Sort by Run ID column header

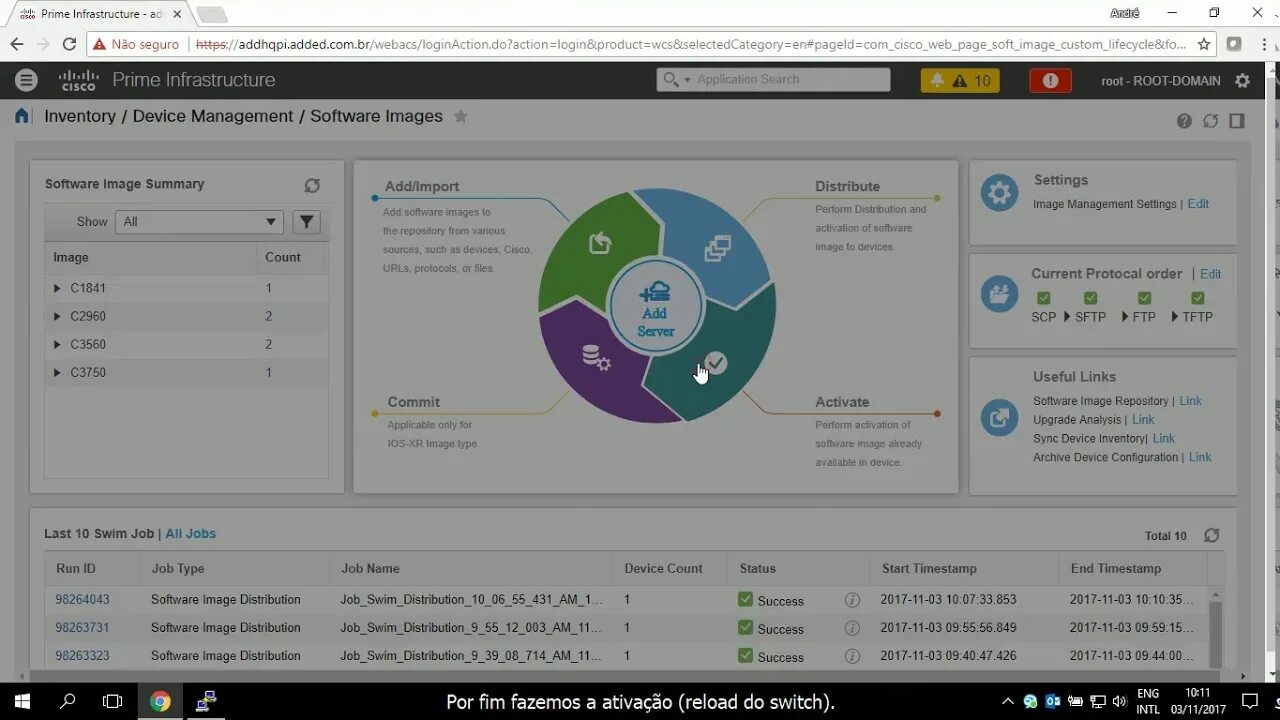92,568
